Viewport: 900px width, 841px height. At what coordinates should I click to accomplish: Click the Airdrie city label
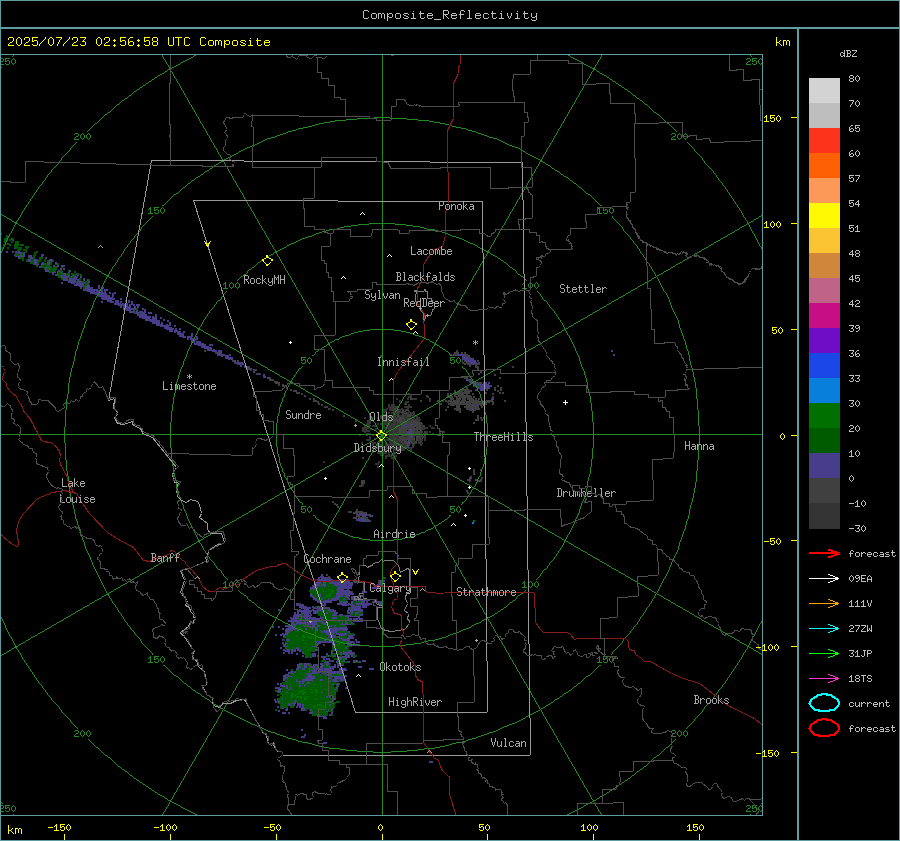point(394,534)
